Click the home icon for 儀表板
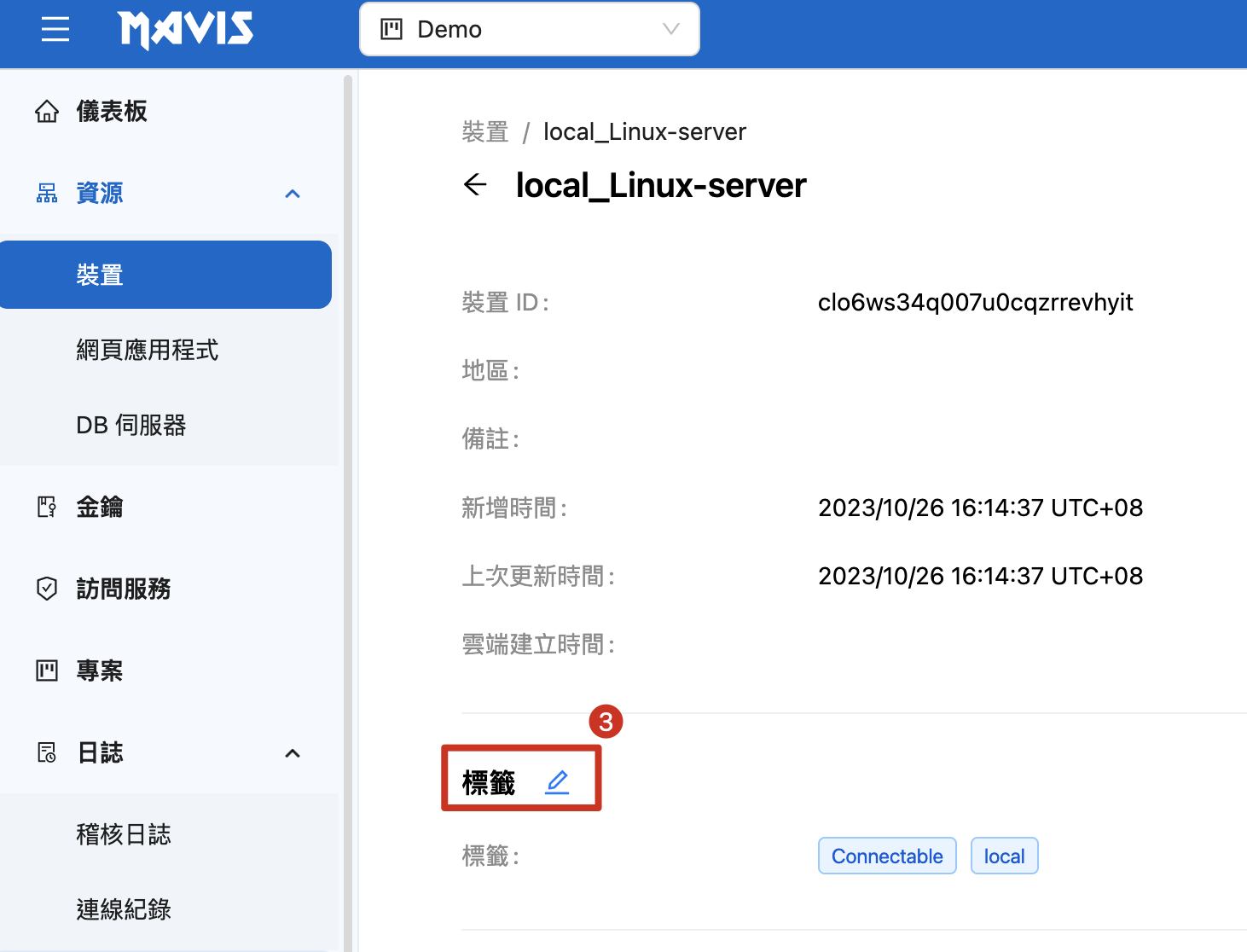 point(47,112)
